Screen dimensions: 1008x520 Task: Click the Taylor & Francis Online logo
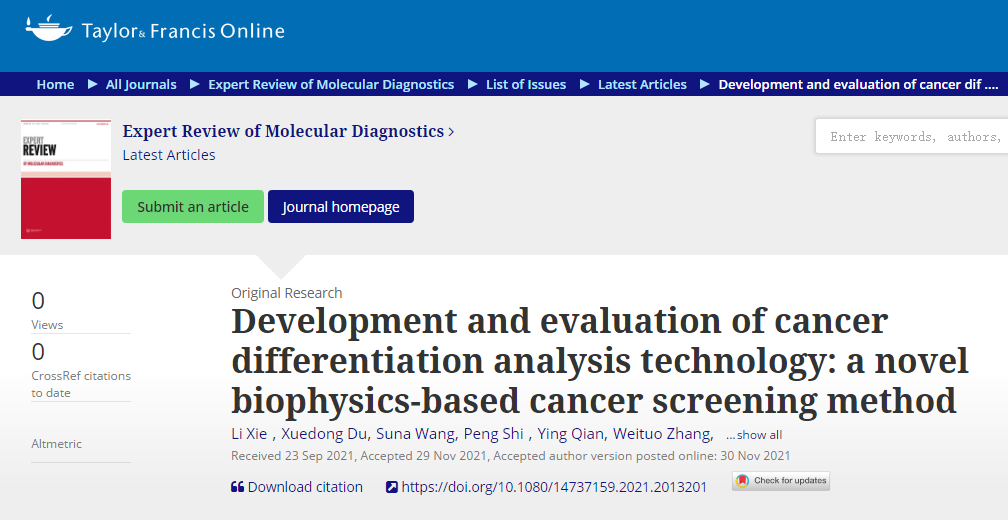tap(155, 30)
